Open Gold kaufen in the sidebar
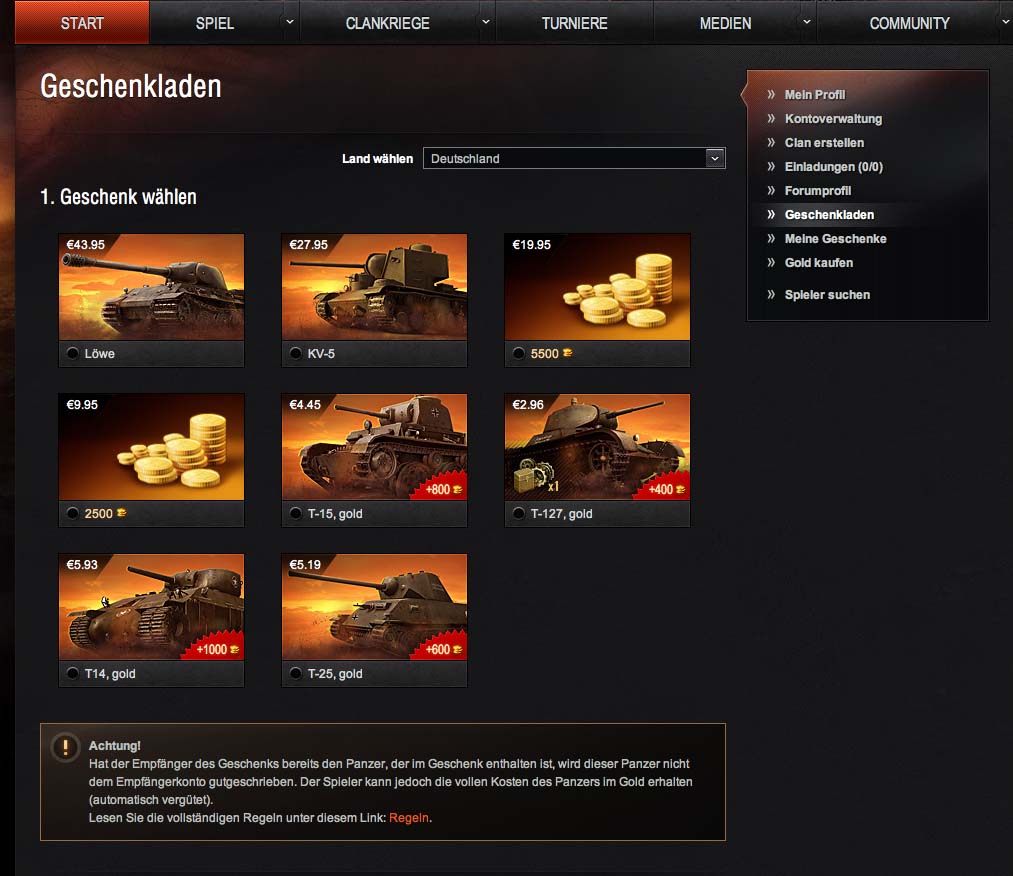 tap(819, 263)
